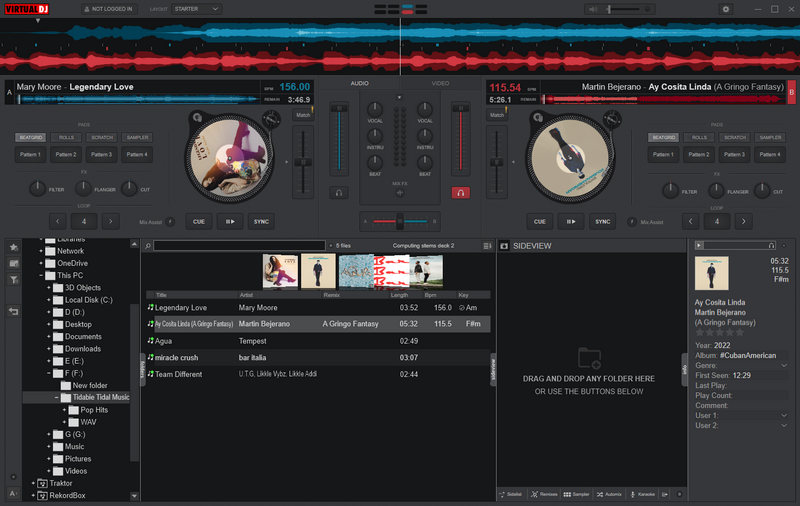Expand the Network tree node
Viewport: 800px width, 506px height.
(x=41, y=251)
